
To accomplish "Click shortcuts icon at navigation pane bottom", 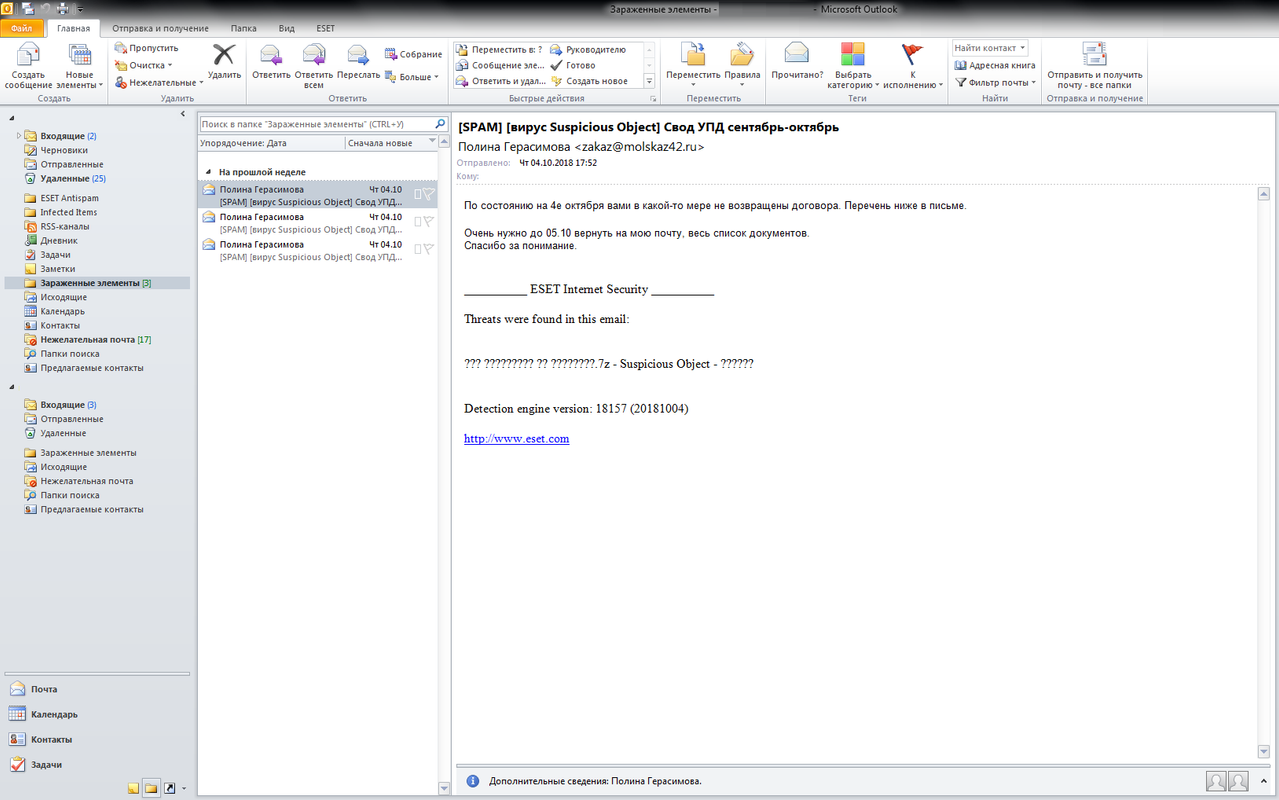I will coord(169,788).
